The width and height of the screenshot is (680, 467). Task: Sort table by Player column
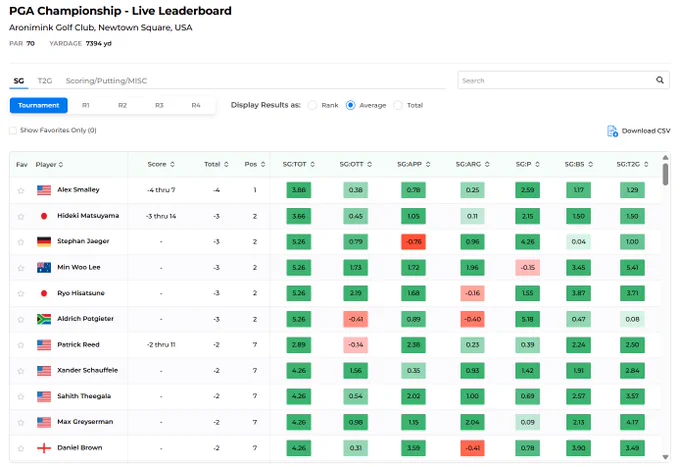49,164
